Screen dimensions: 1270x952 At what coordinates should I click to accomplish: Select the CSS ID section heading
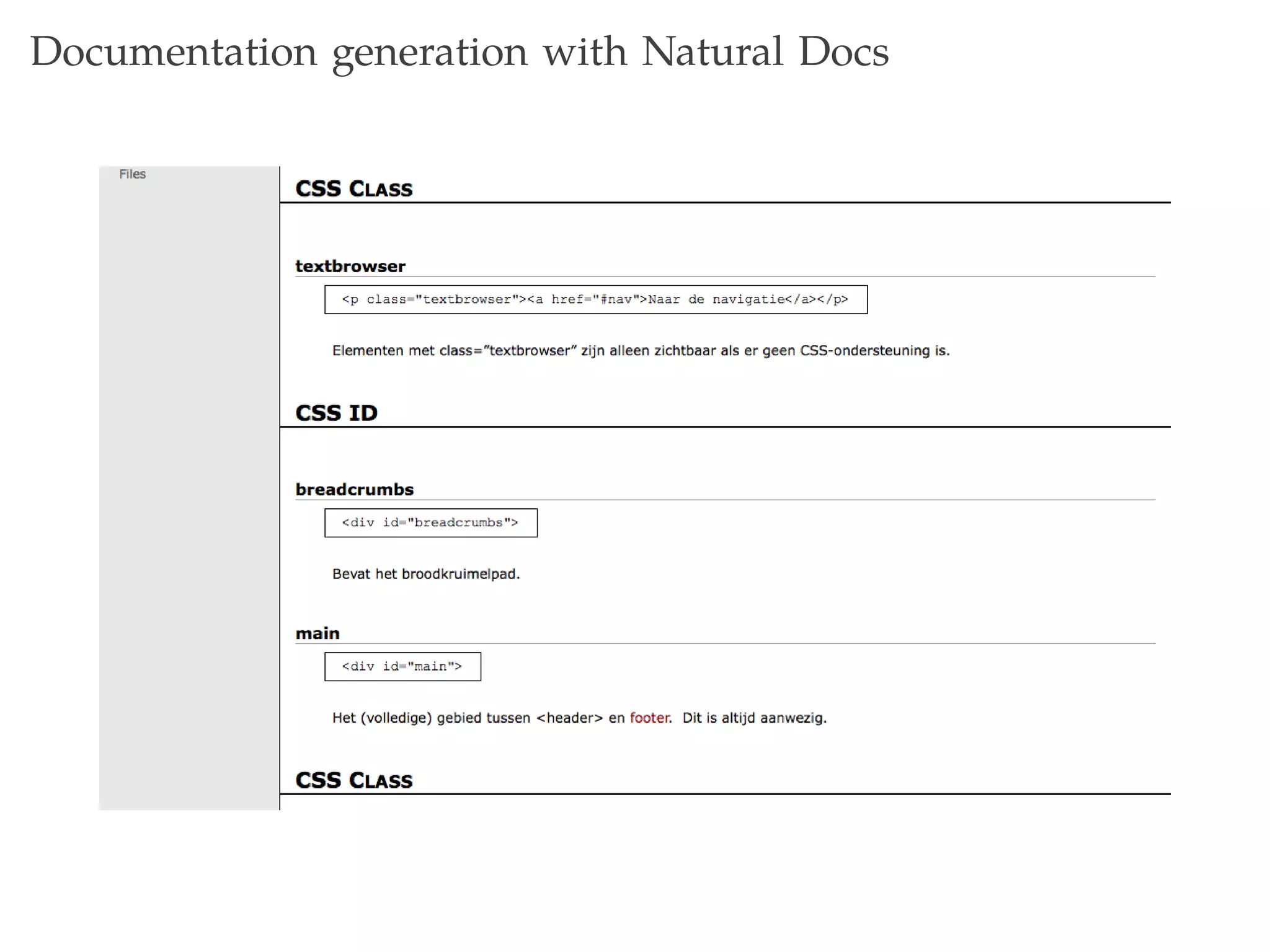click(336, 413)
